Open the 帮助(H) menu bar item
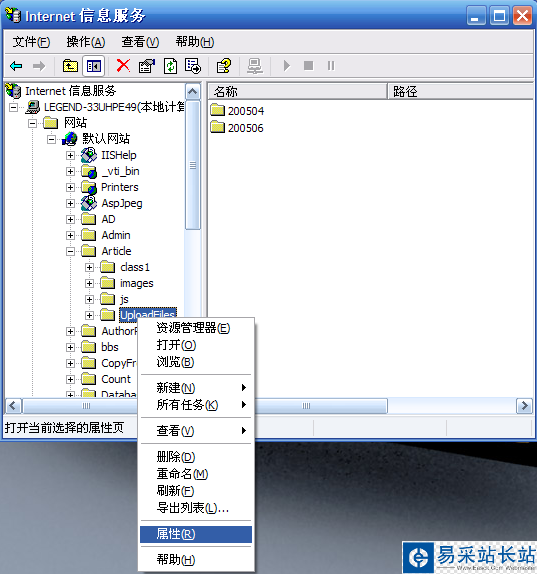The image size is (537, 574). coord(195,42)
